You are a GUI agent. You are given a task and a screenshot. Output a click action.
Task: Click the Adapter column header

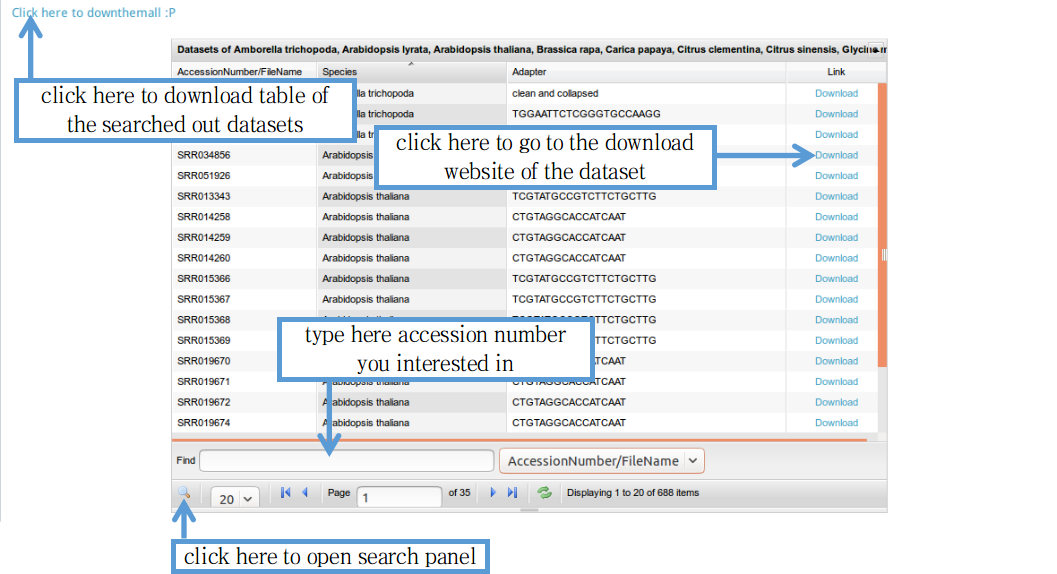pos(646,72)
